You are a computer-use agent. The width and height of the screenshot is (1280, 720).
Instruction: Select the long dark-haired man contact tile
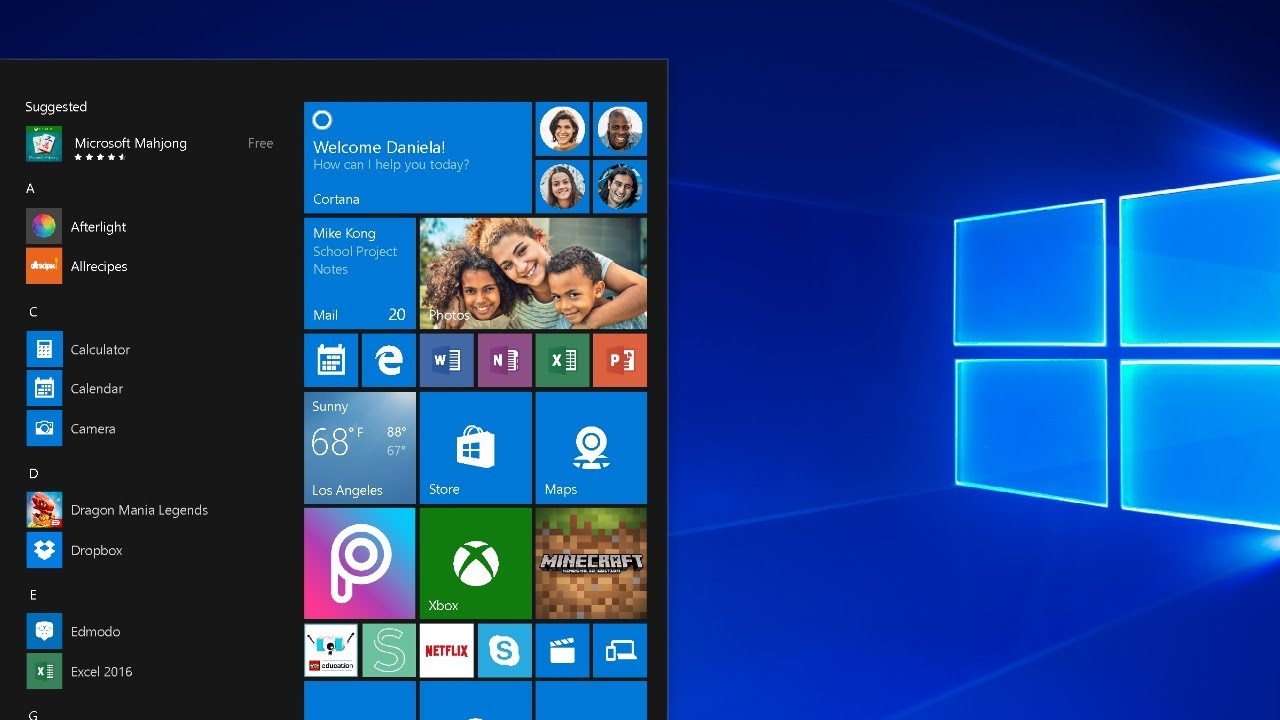[620, 186]
